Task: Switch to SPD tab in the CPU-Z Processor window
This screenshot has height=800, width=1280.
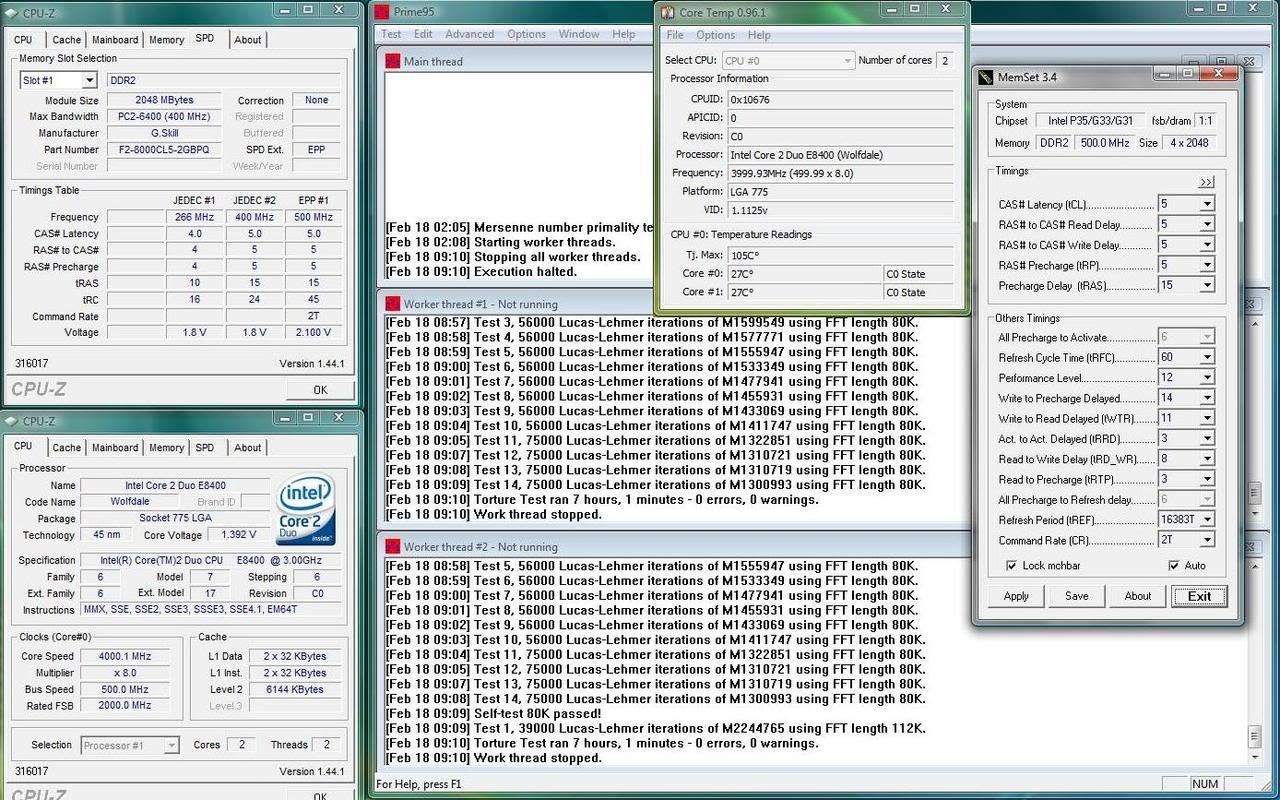Action: pos(205,448)
